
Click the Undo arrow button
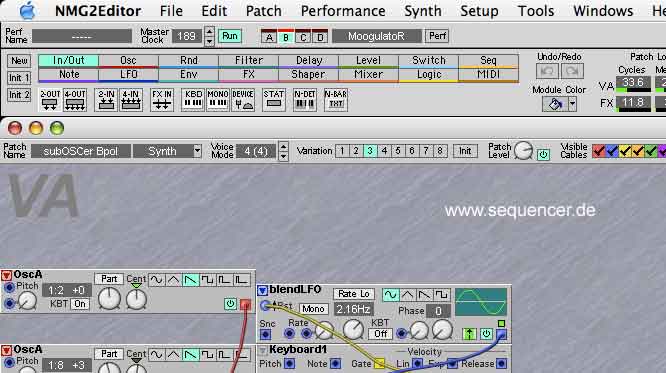[547, 71]
